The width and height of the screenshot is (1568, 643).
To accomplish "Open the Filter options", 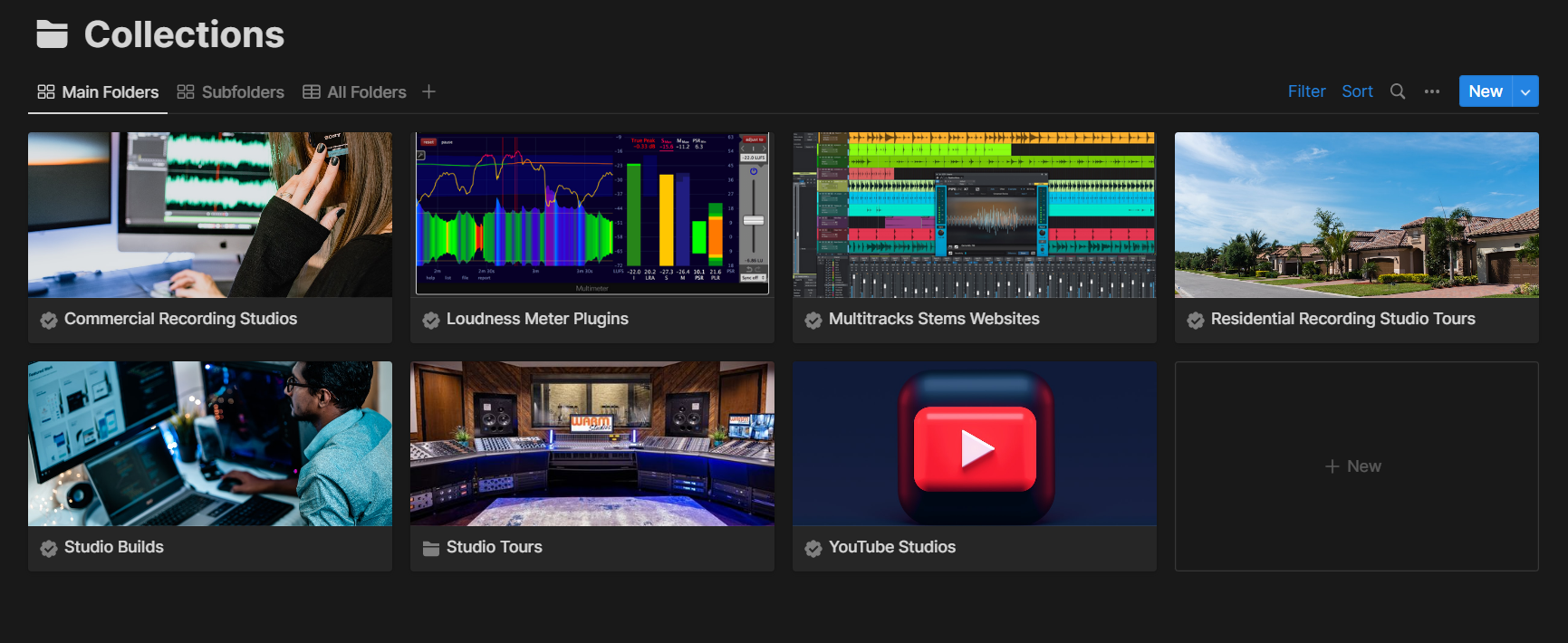I will [1306, 91].
